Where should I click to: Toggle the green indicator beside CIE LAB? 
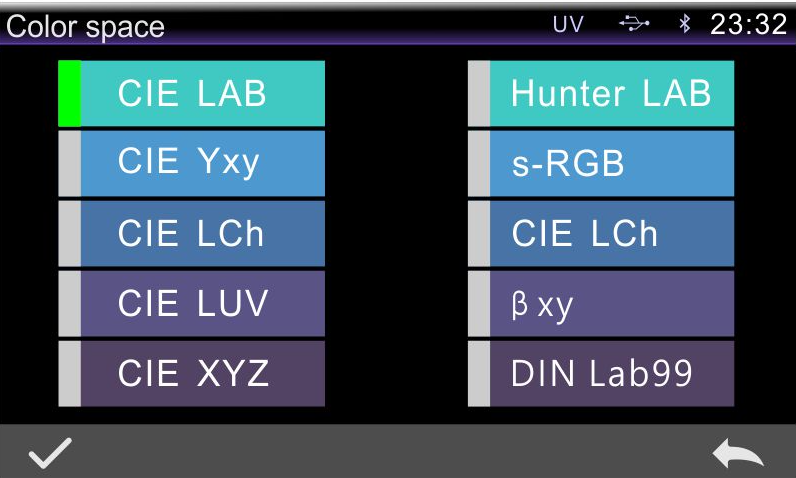pos(69,94)
